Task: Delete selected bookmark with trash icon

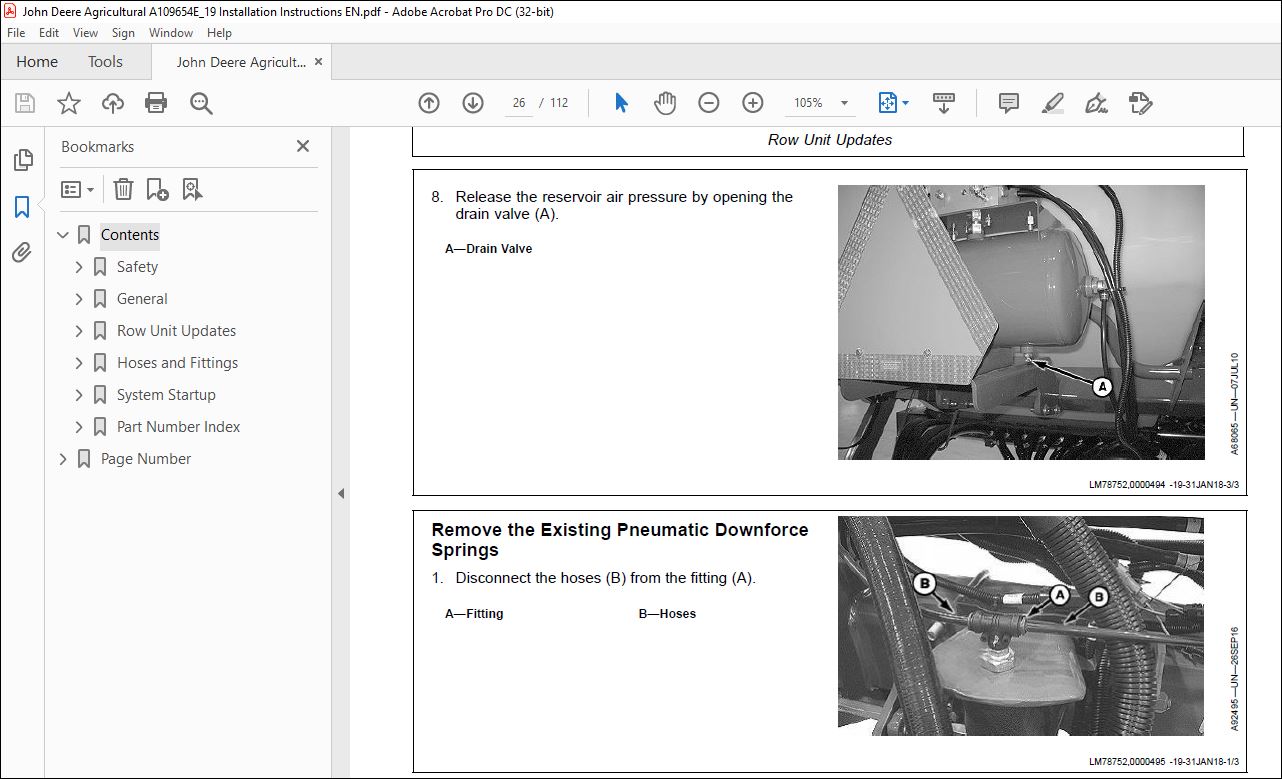Action: [123, 189]
